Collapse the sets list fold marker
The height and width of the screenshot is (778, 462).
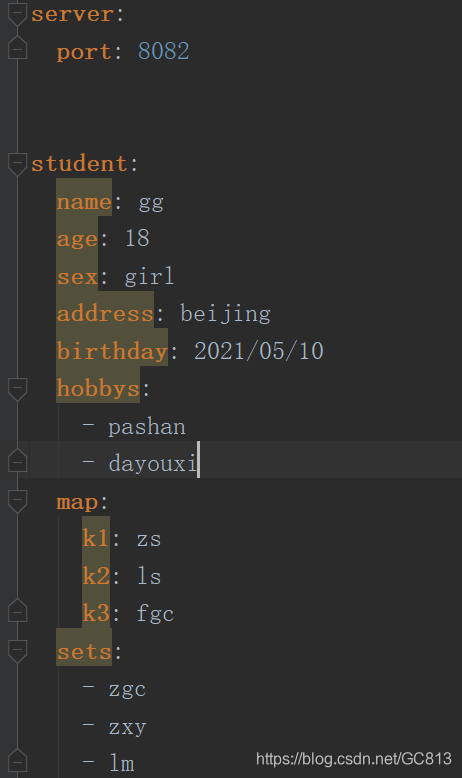(17, 650)
